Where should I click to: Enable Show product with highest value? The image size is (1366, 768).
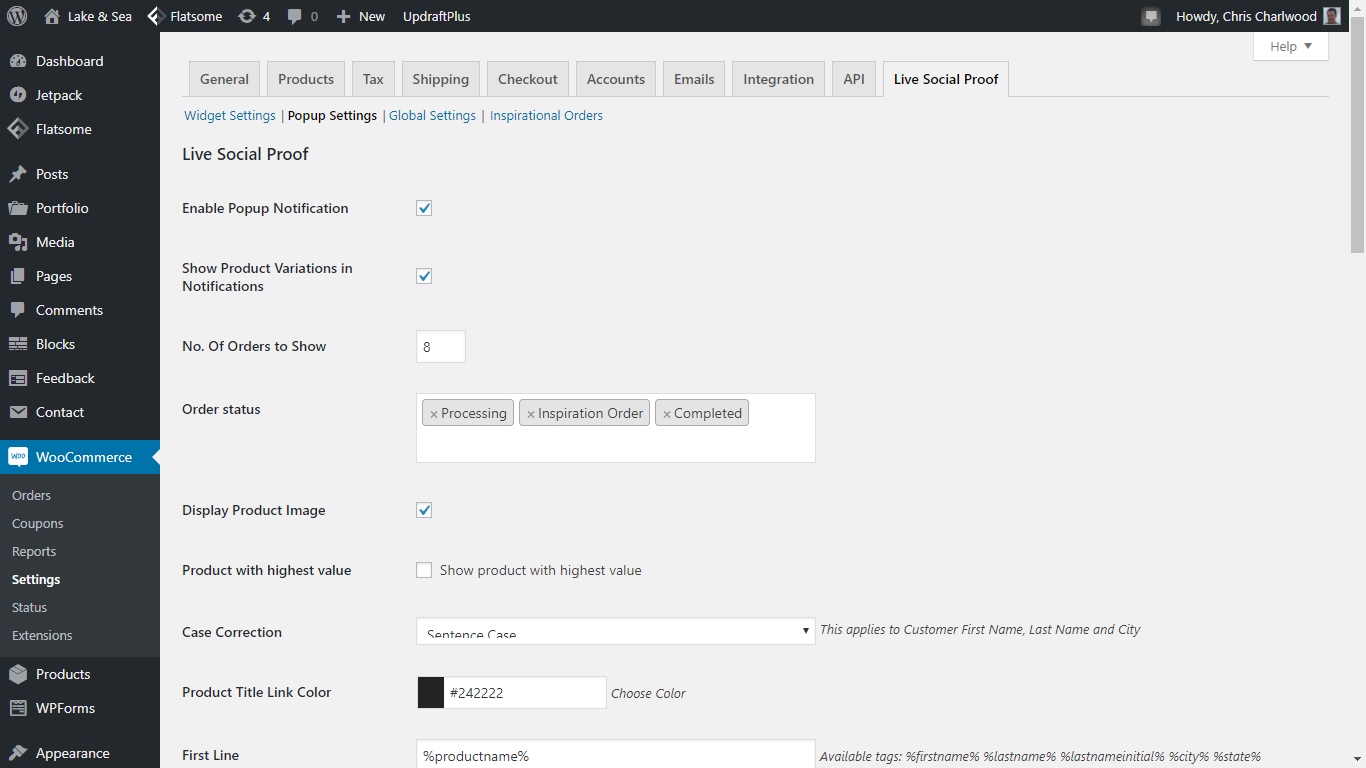coord(424,570)
